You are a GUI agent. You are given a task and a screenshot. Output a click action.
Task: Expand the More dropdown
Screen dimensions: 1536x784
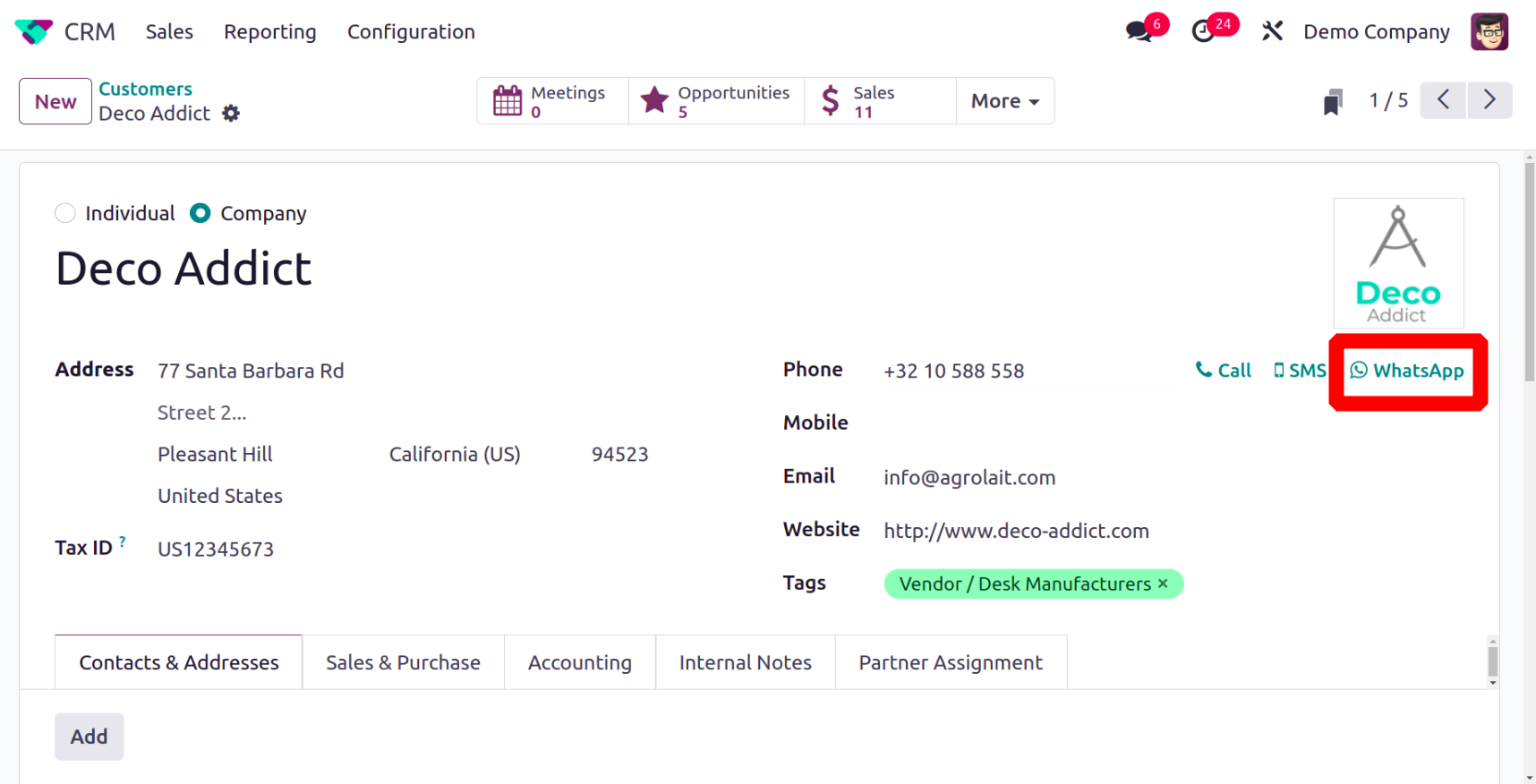1005,101
